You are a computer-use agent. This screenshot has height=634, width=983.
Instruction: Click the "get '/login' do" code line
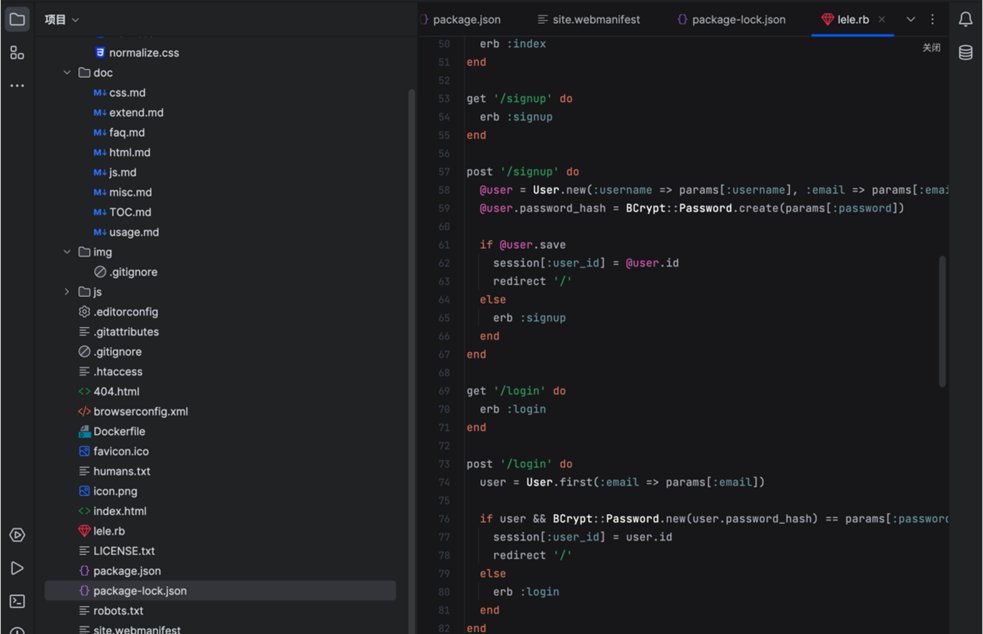516,391
